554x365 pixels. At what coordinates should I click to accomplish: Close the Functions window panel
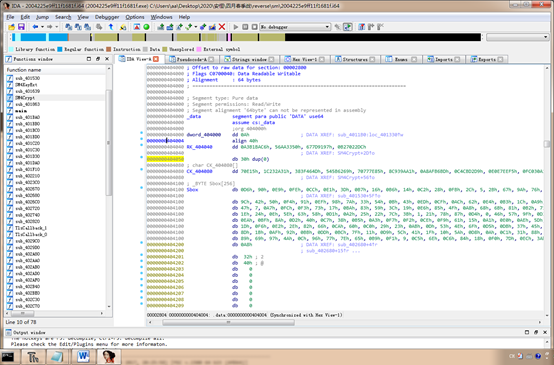tap(107, 59)
